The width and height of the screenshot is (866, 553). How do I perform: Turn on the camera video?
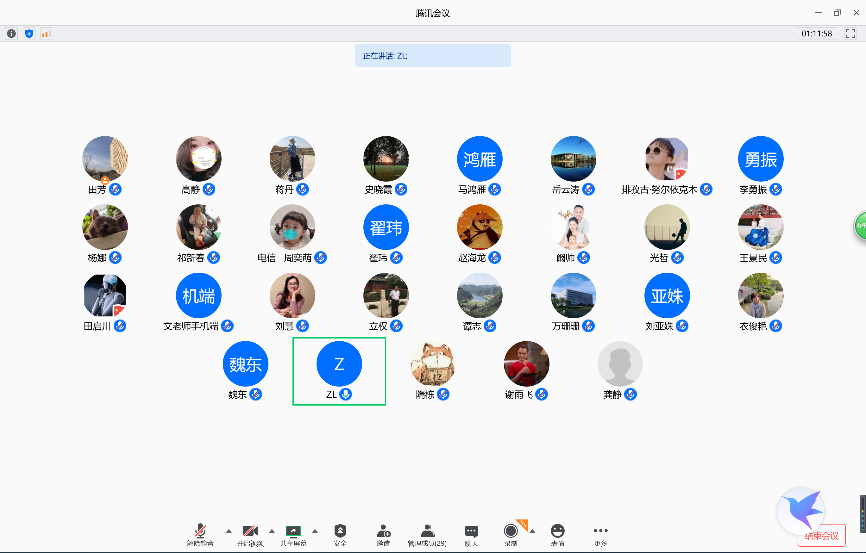click(x=250, y=531)
